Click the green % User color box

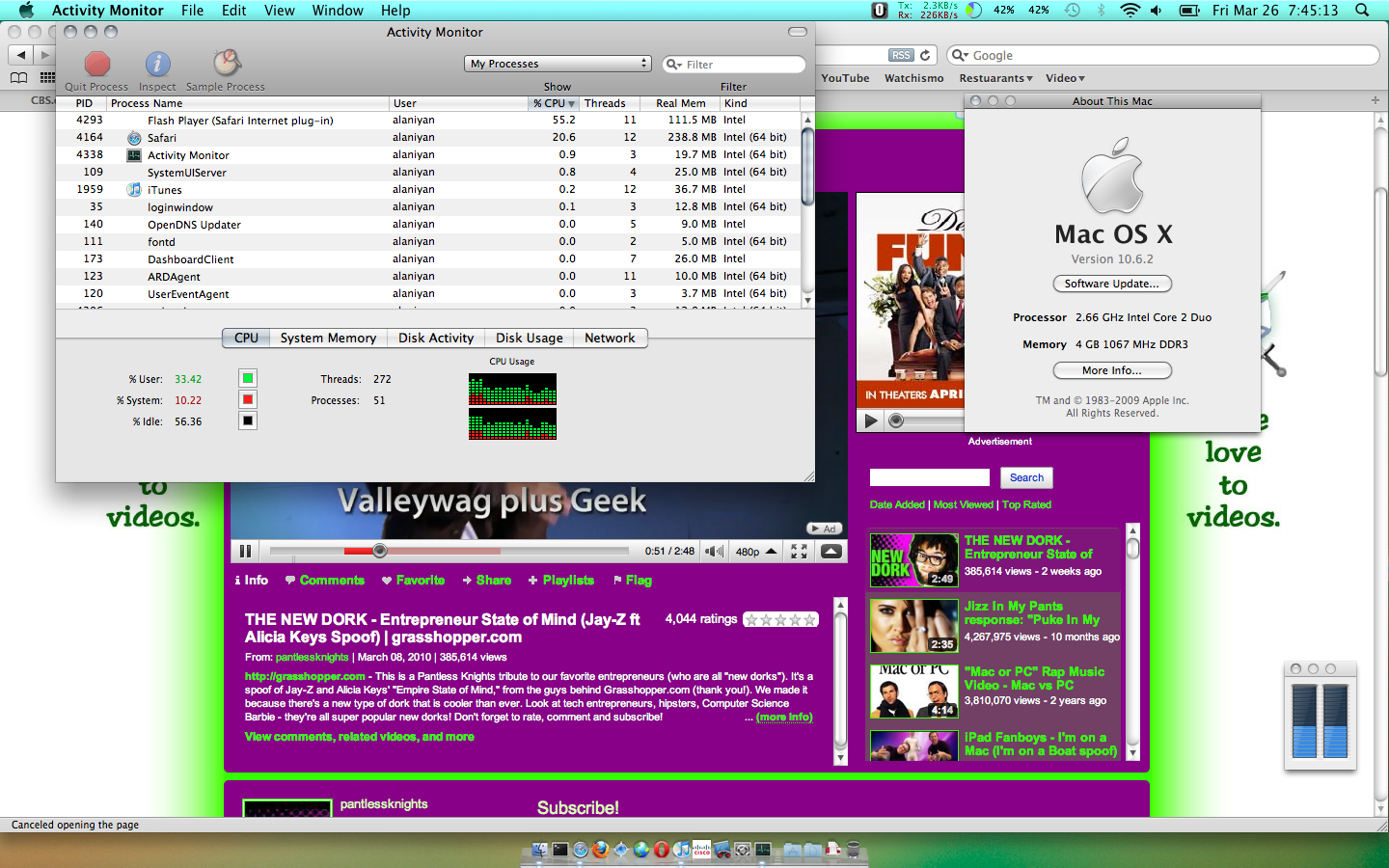tap(248, 378)
